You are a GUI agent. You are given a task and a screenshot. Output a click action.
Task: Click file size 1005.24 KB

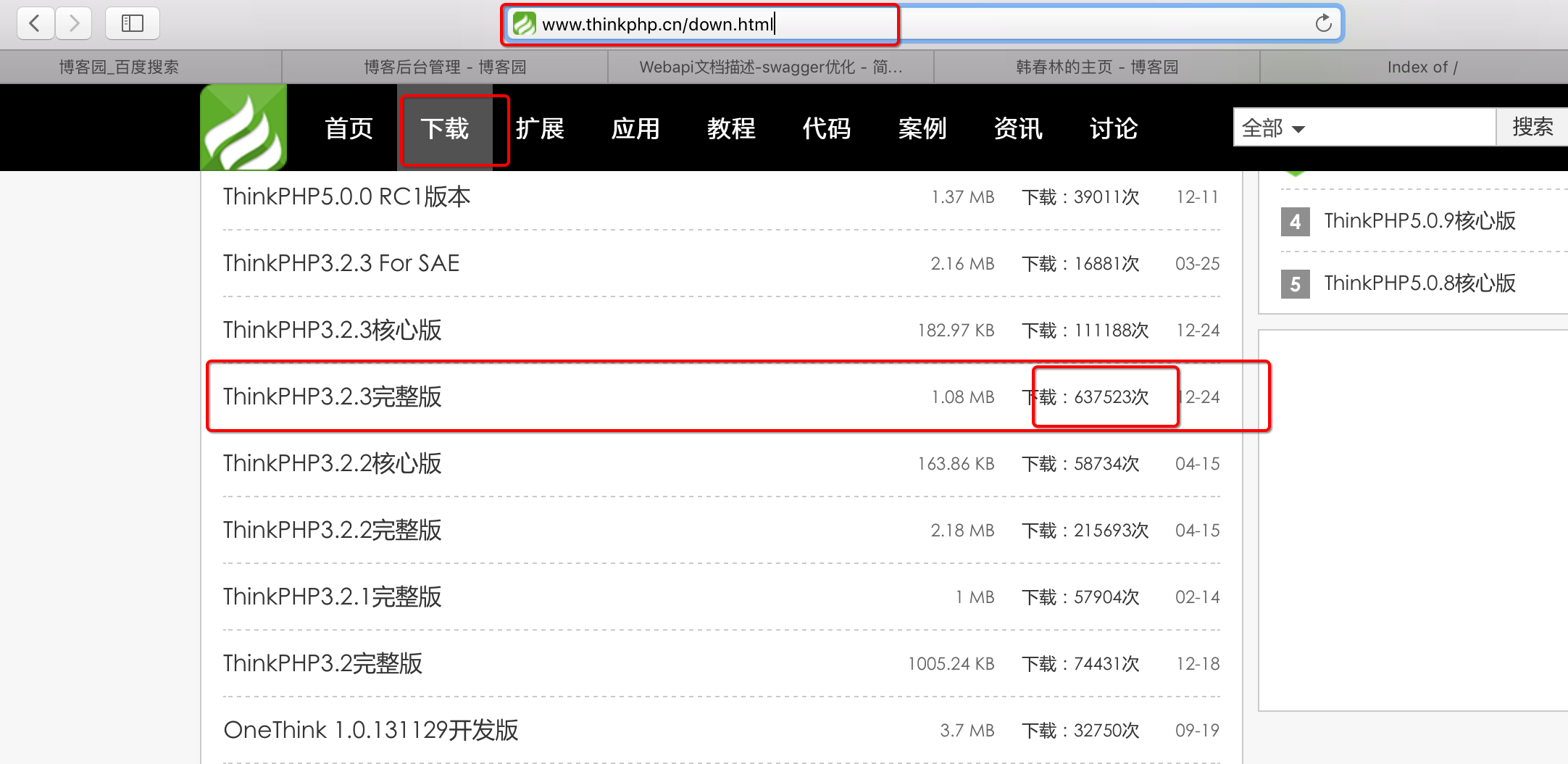coord(951,663)
